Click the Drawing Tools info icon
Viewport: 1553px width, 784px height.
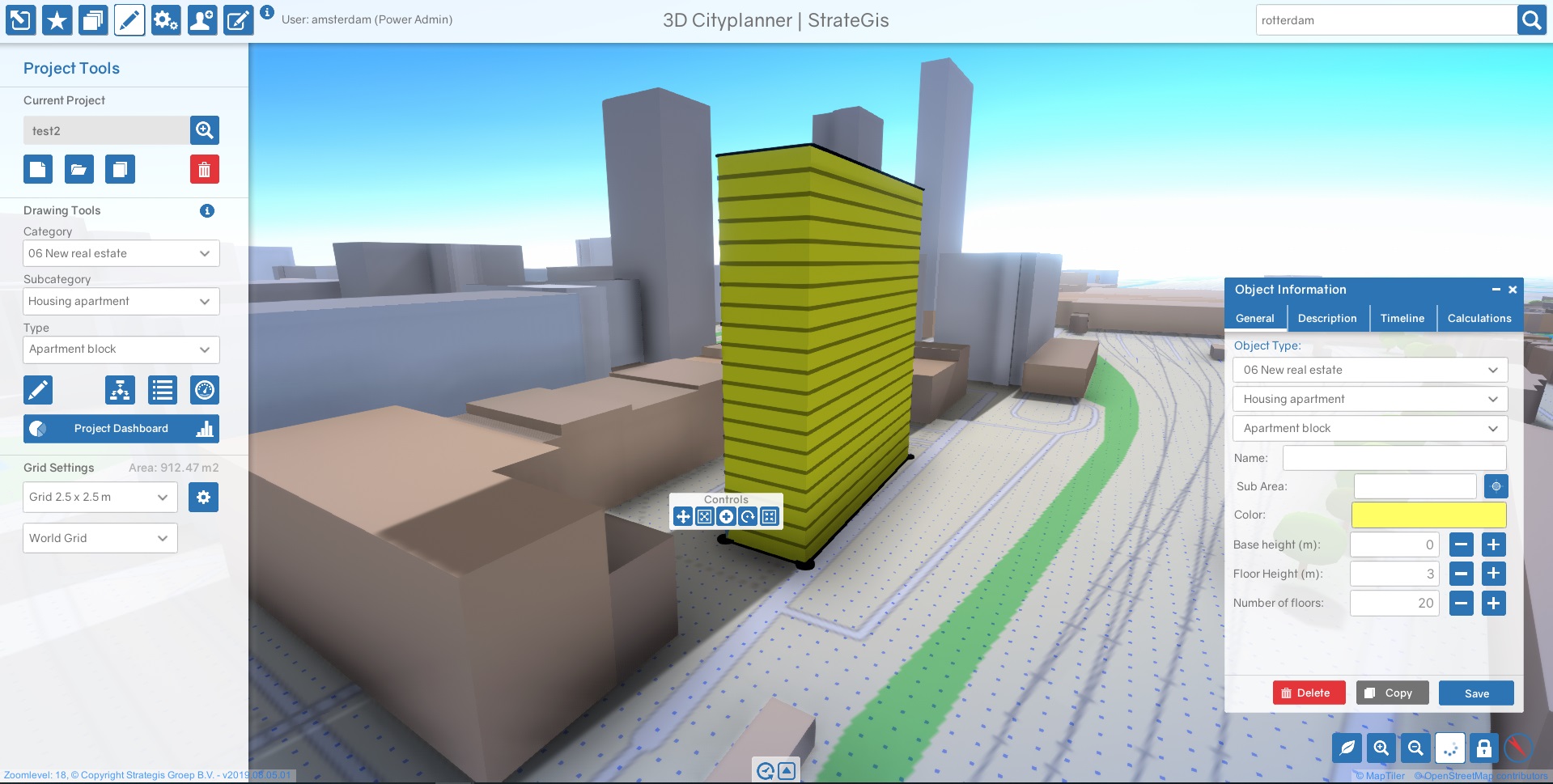point(207,210)
